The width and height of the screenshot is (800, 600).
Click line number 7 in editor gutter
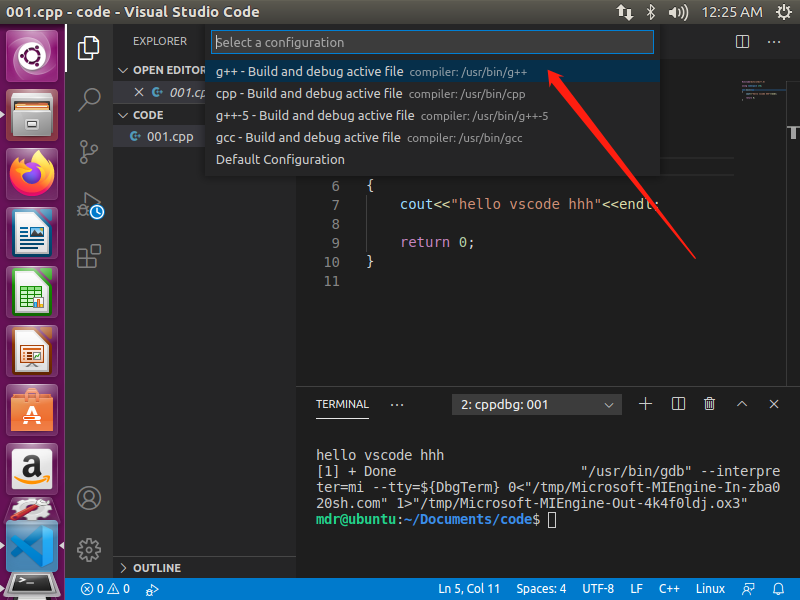[x=335, y=205]
